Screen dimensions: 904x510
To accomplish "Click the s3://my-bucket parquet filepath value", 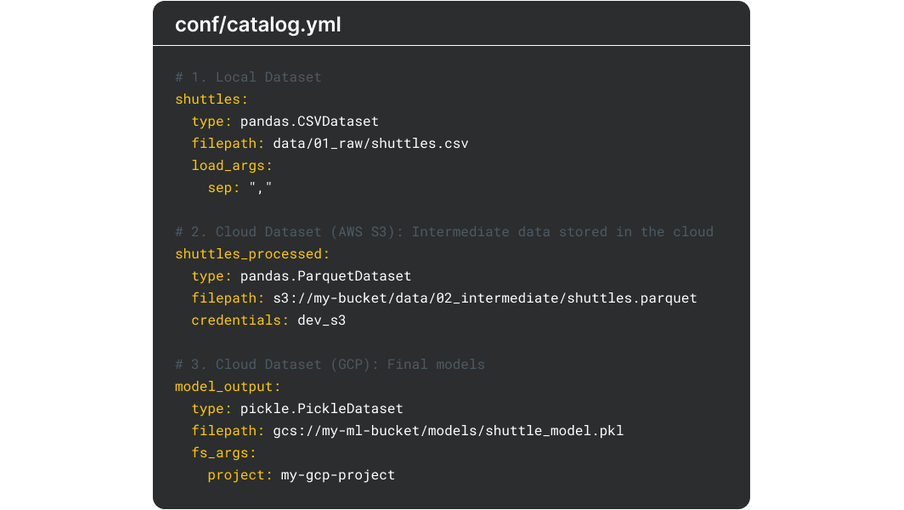I will [484, 298].
